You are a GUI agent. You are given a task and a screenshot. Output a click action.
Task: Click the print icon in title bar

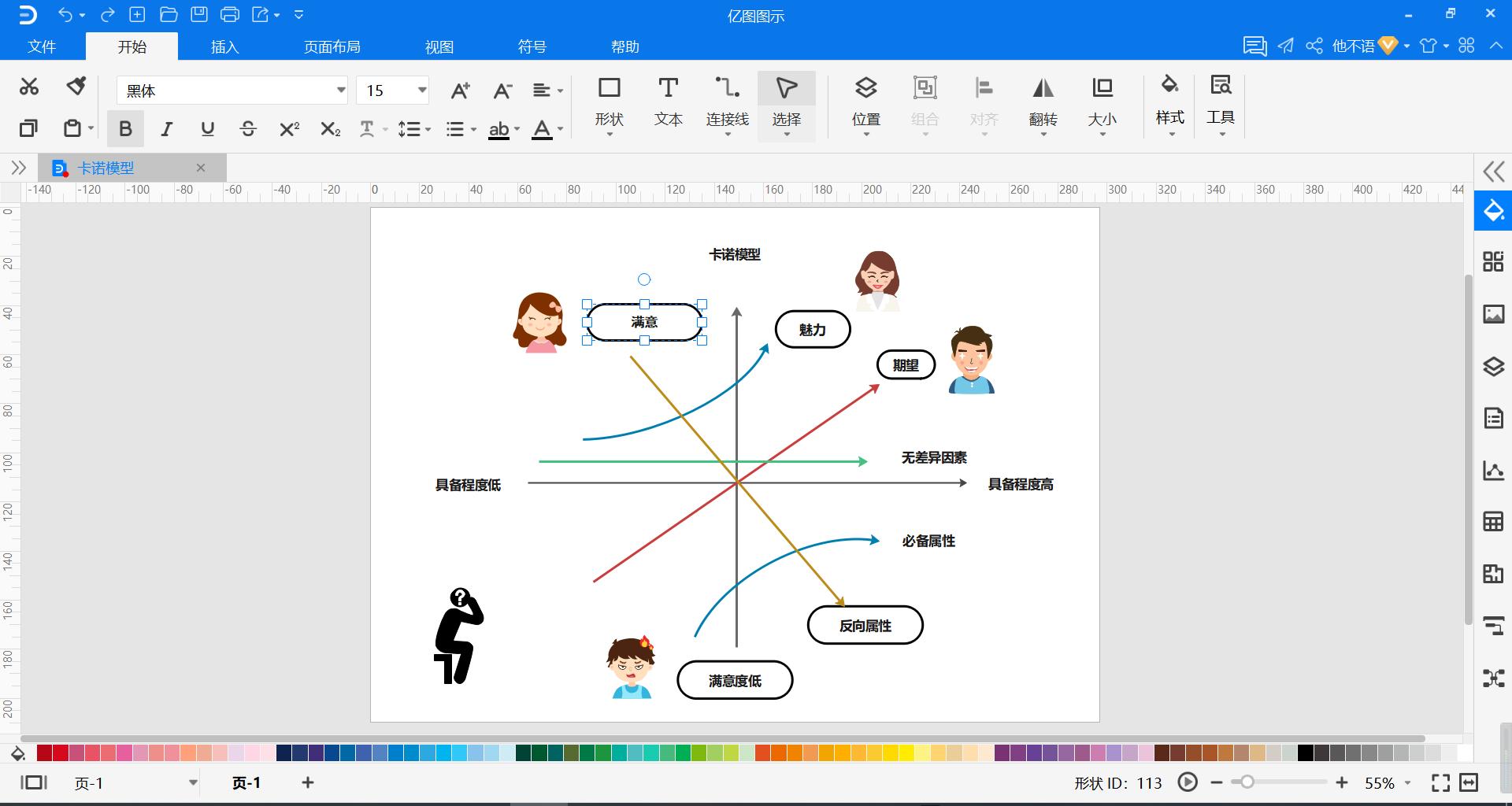(230, 14)
